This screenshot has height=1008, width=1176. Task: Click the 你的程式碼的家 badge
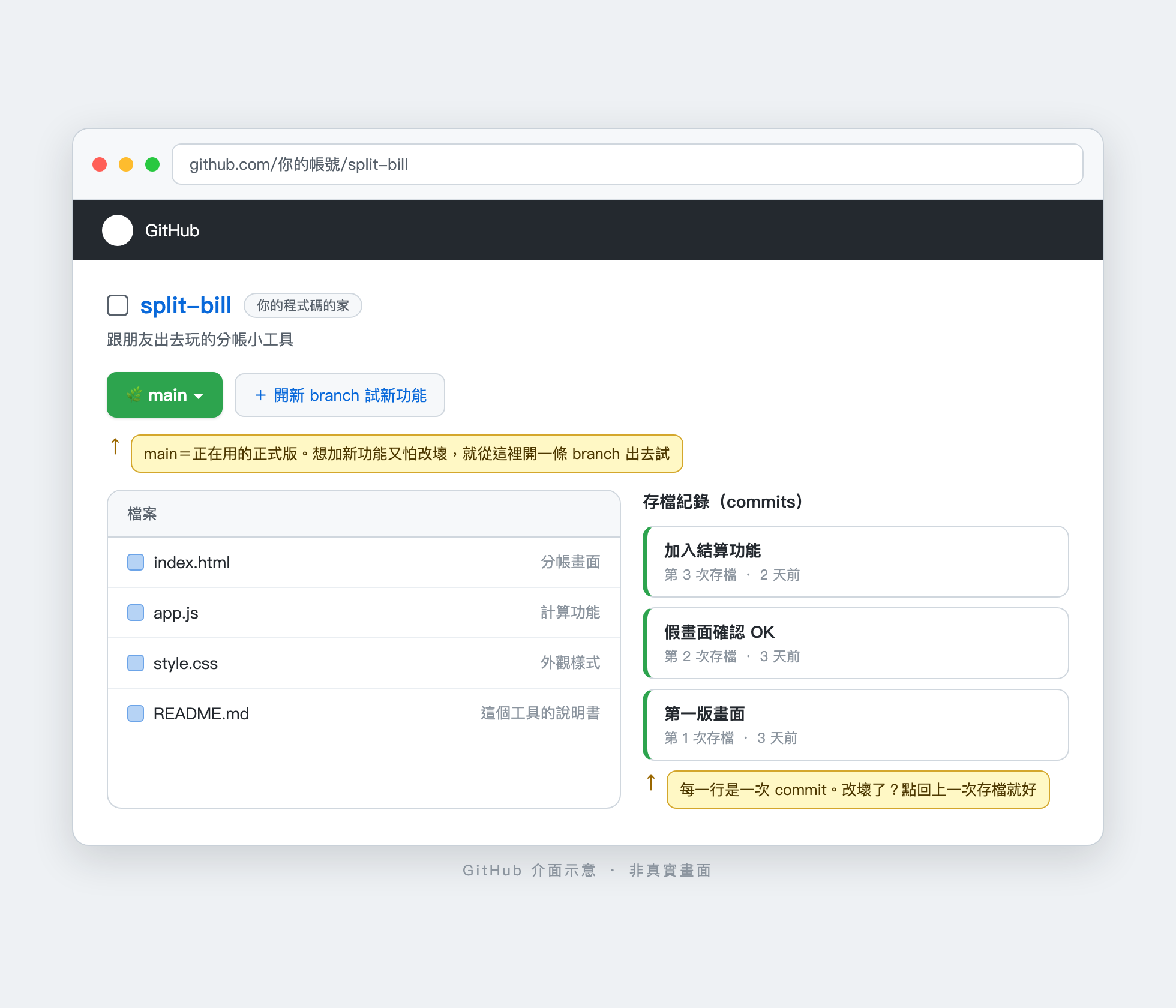[x=303, y=305]
